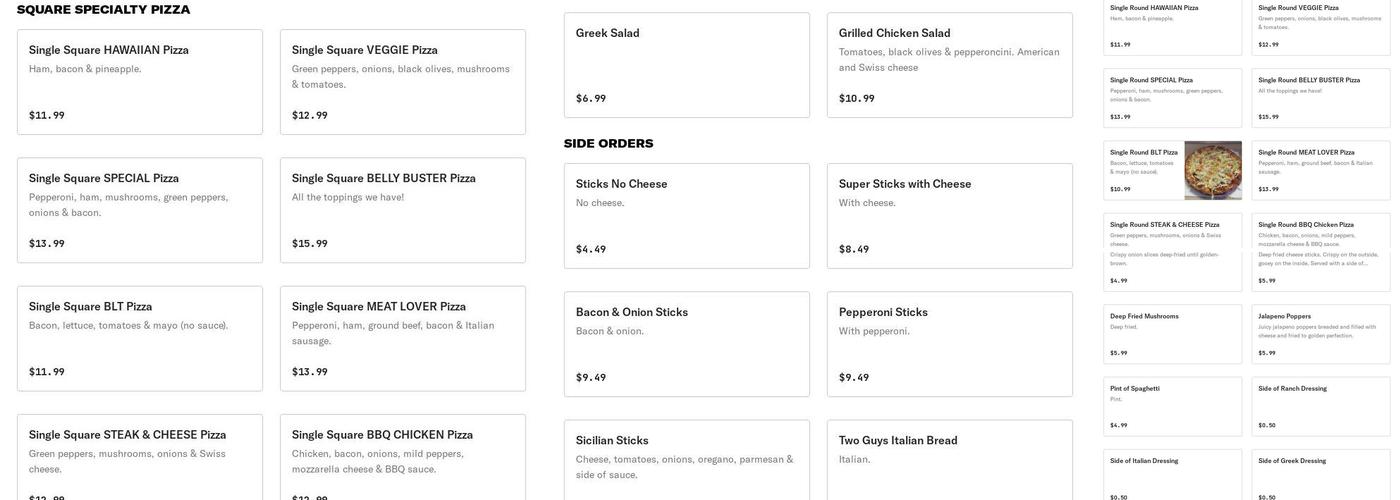The width and height of the screenshot is (1400, 500).
Task: Choose the Single Square SPECIAL Pizza
Action: (140, 210)
